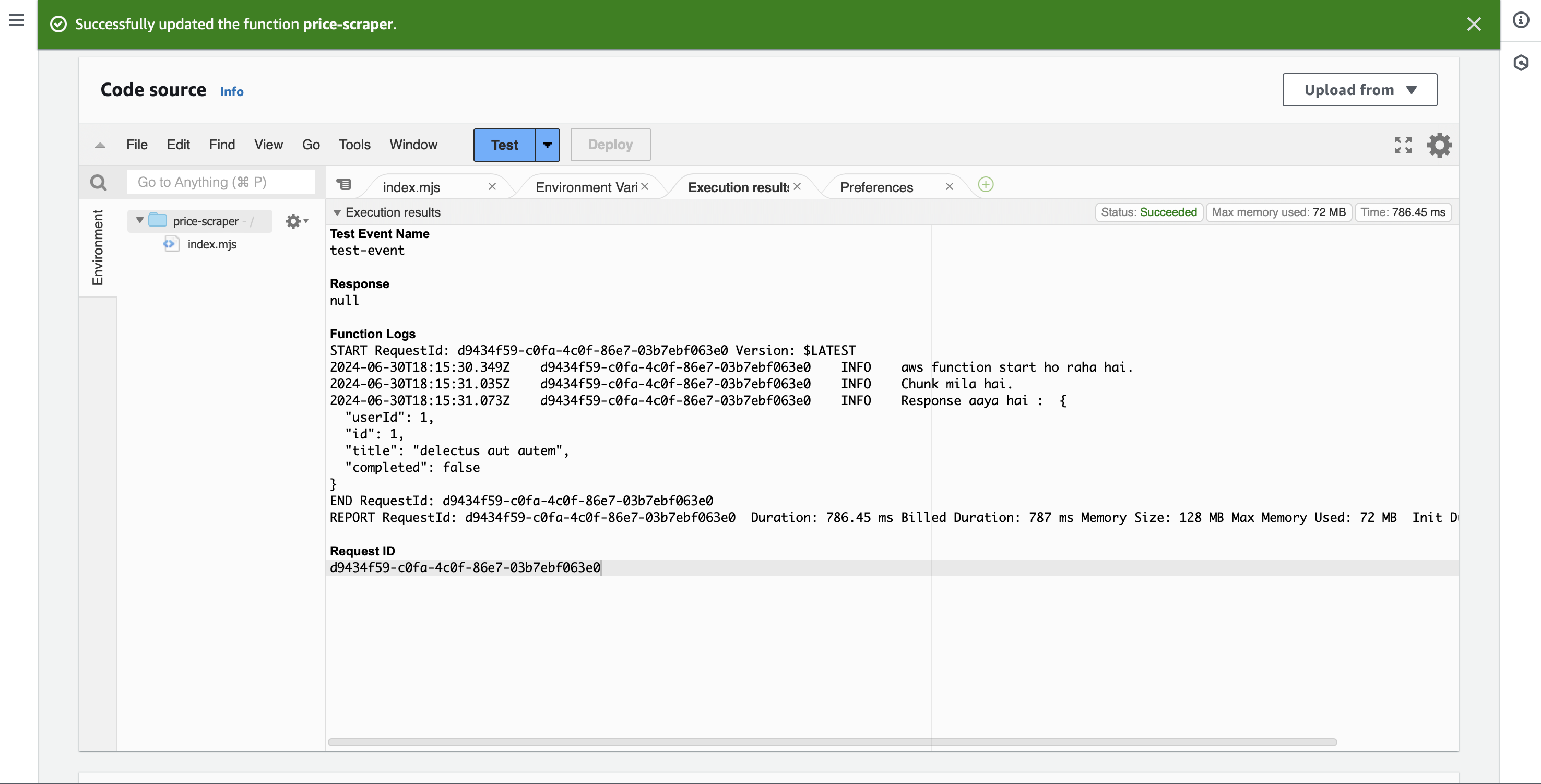Toggle fullscreen editor mode icon
The image size is (1541, 784).
click(x=1403, y=145)
